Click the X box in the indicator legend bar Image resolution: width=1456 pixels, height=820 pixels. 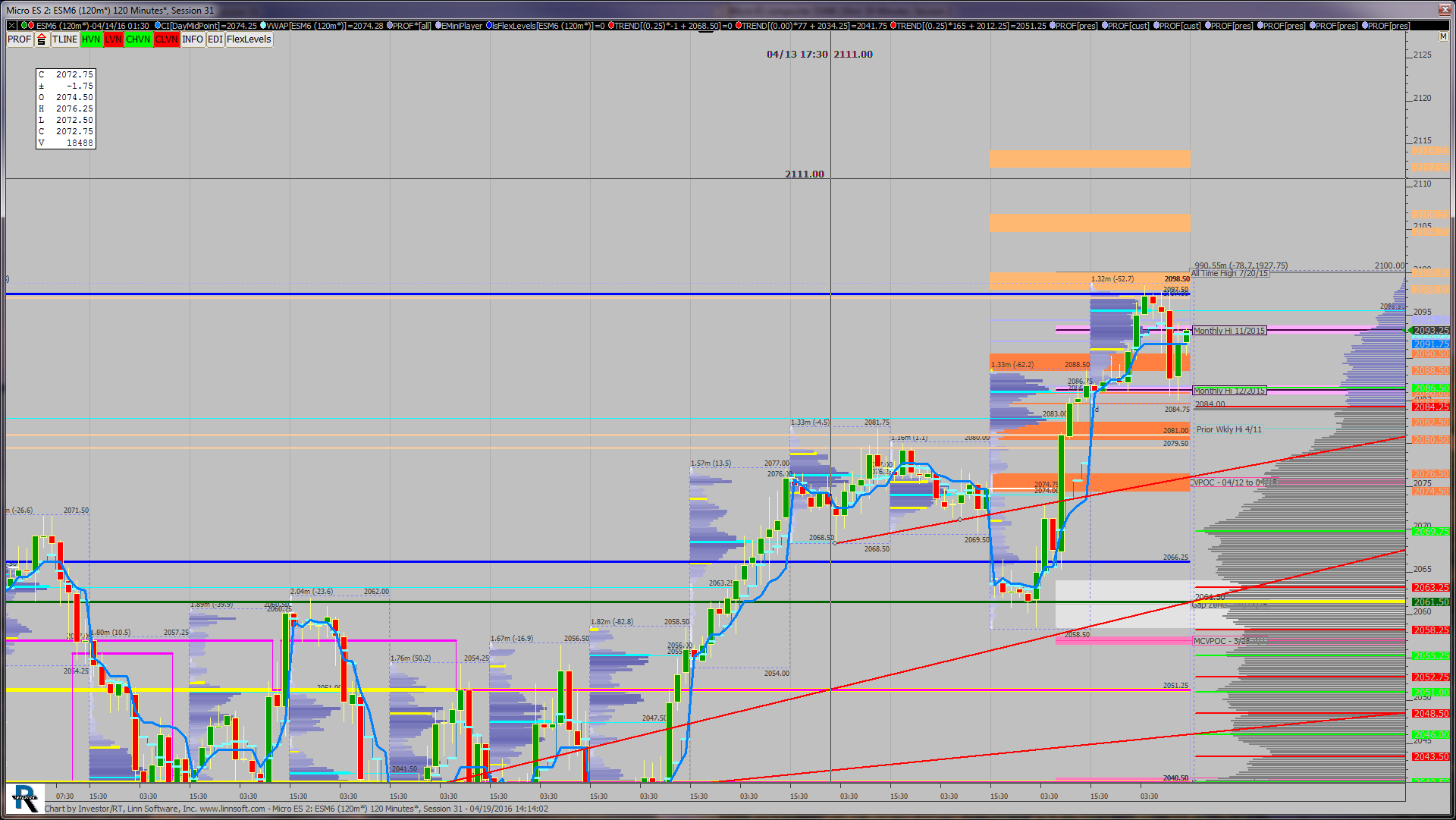[12, 26]
